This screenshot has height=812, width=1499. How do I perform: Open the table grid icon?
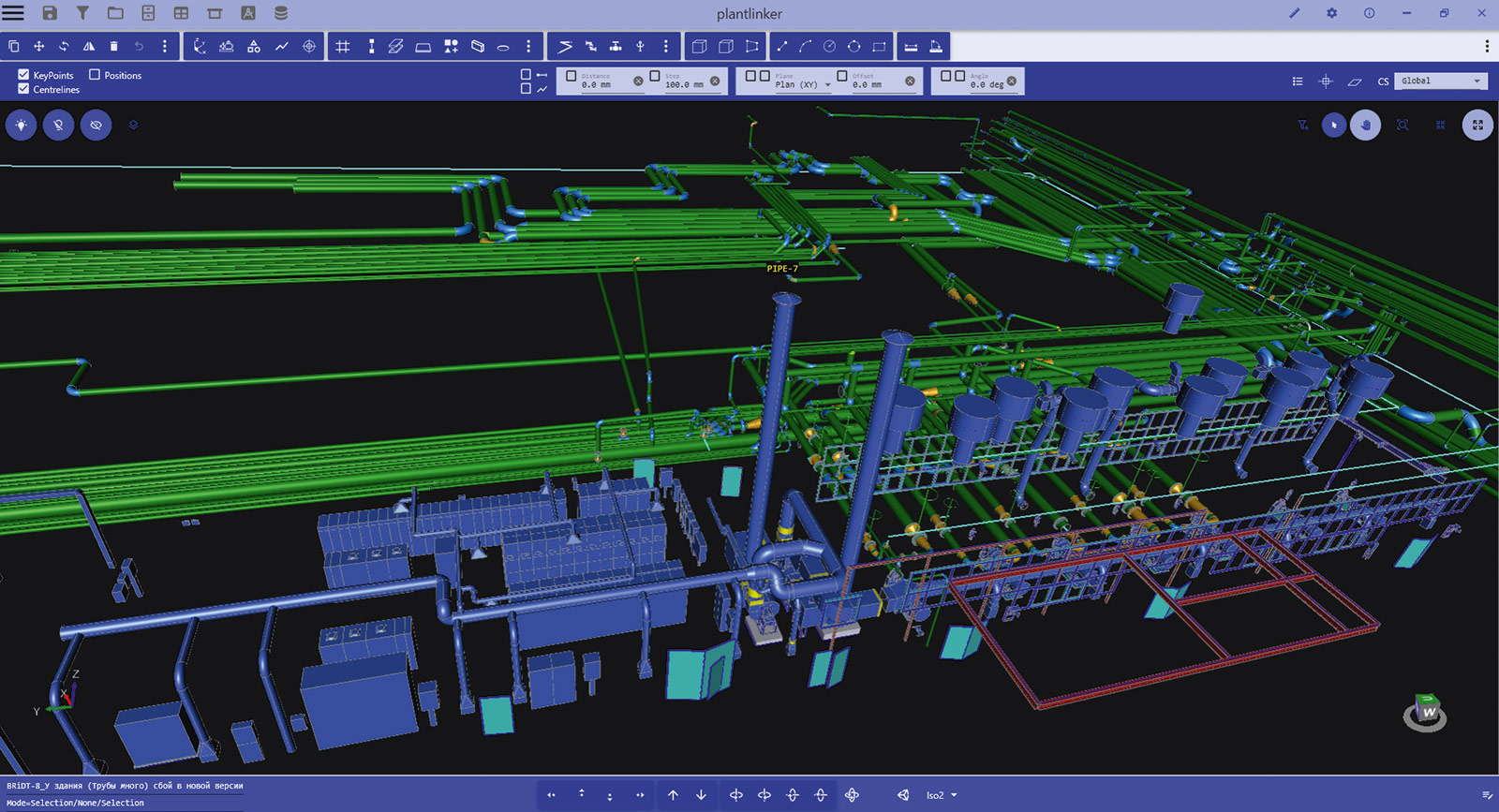tap(181, 13)
